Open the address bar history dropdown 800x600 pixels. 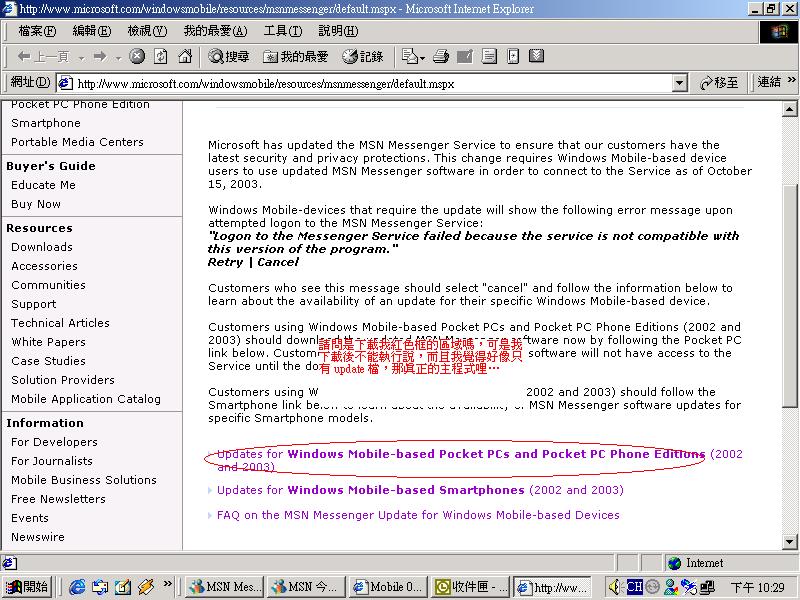click(x=679, y=83)
